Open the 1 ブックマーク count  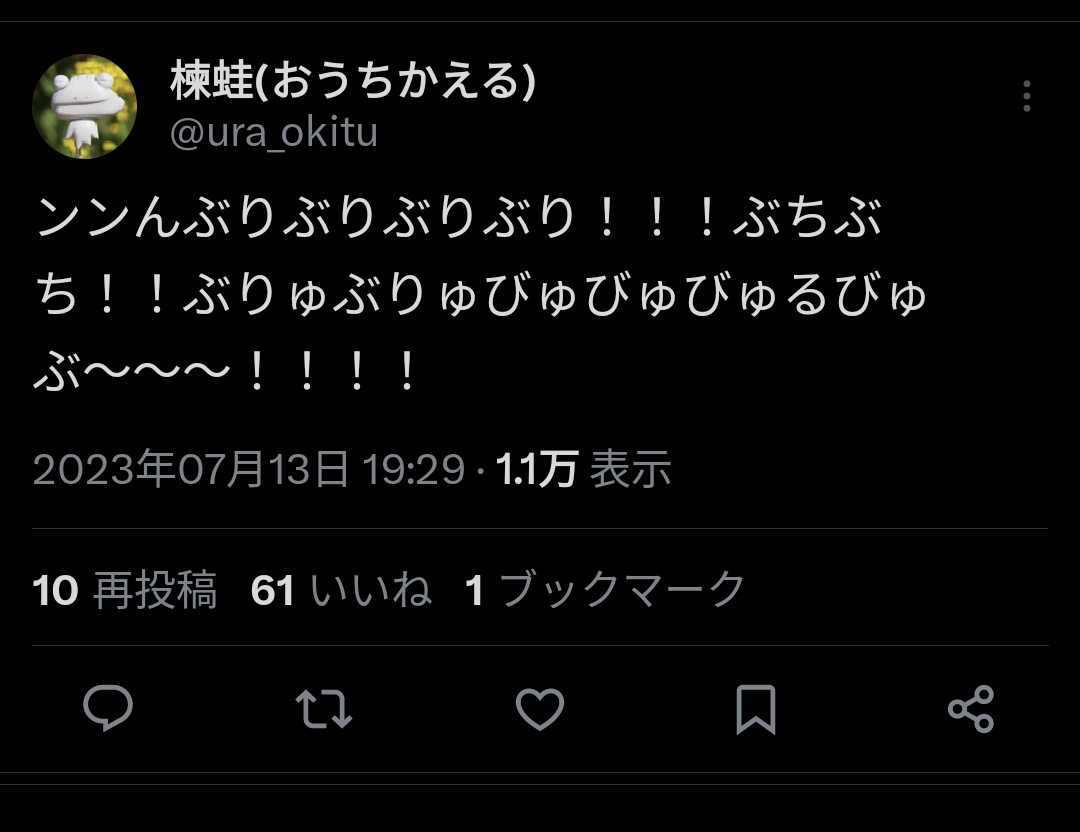coord(605,590)
